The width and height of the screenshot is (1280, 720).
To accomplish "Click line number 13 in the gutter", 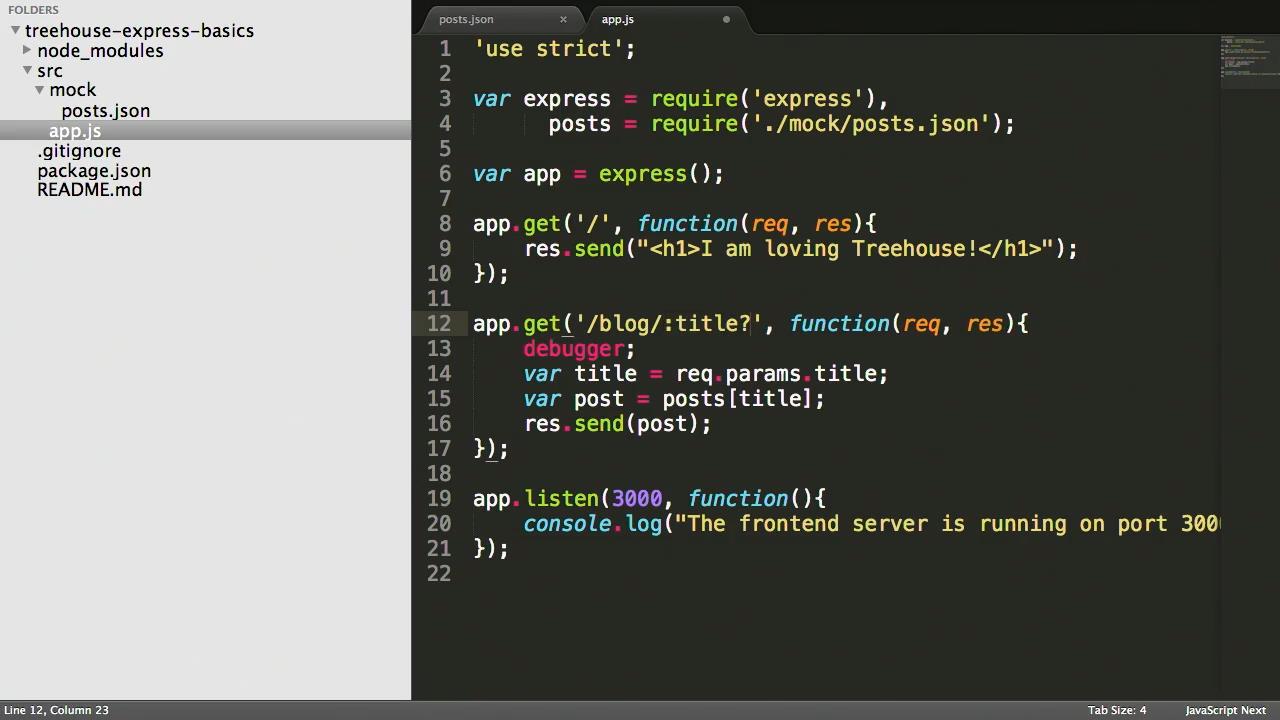I will [439, 349].
